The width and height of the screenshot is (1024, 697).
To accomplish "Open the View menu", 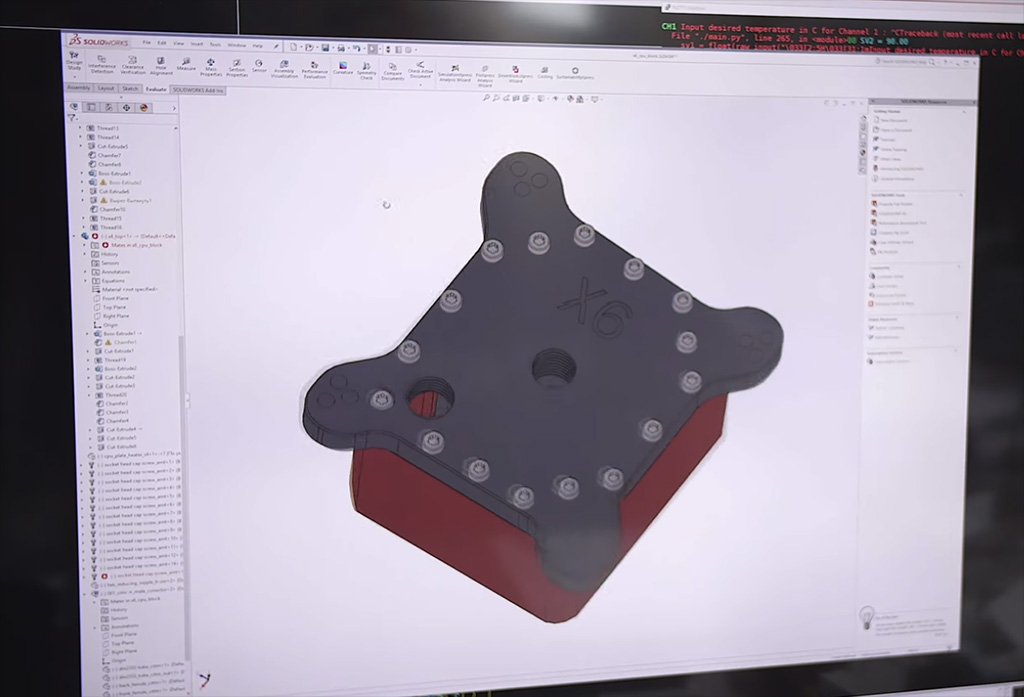I will 178,44.
